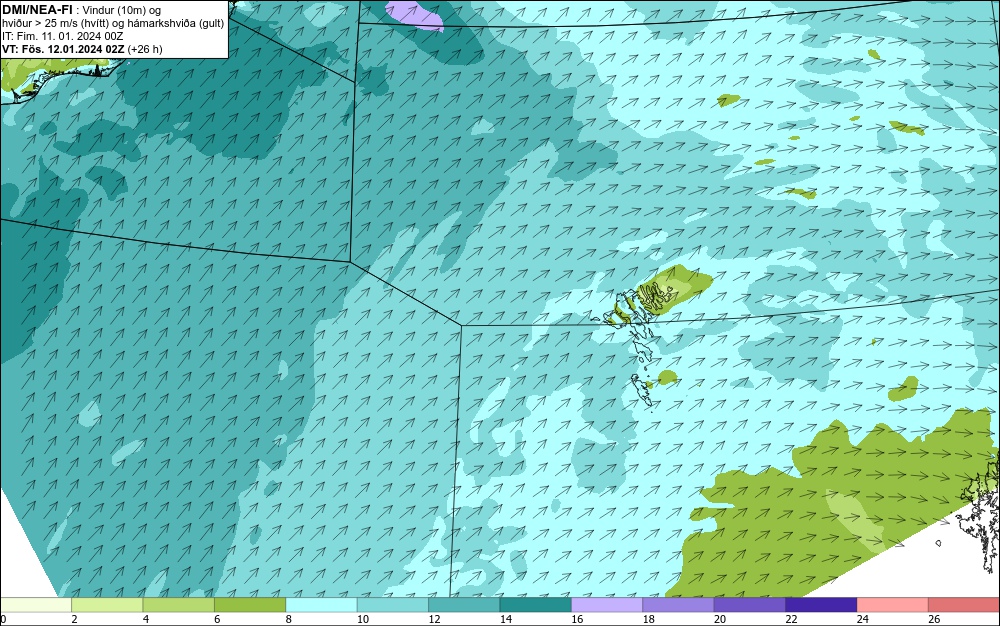The width and height of the screenshot is (1000, 626).
Task: Click the 22–24 m/s dark indigo legend swatch
Action: coord(821,605)
